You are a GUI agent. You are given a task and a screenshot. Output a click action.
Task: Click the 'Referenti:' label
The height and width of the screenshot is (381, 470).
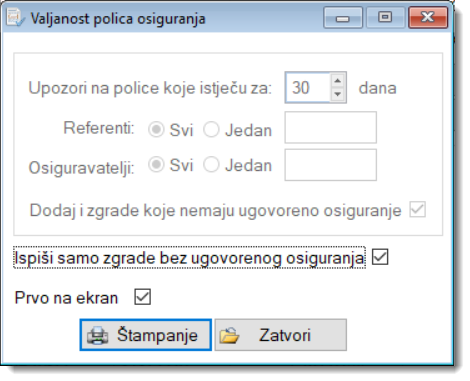[x=99, y=128]
